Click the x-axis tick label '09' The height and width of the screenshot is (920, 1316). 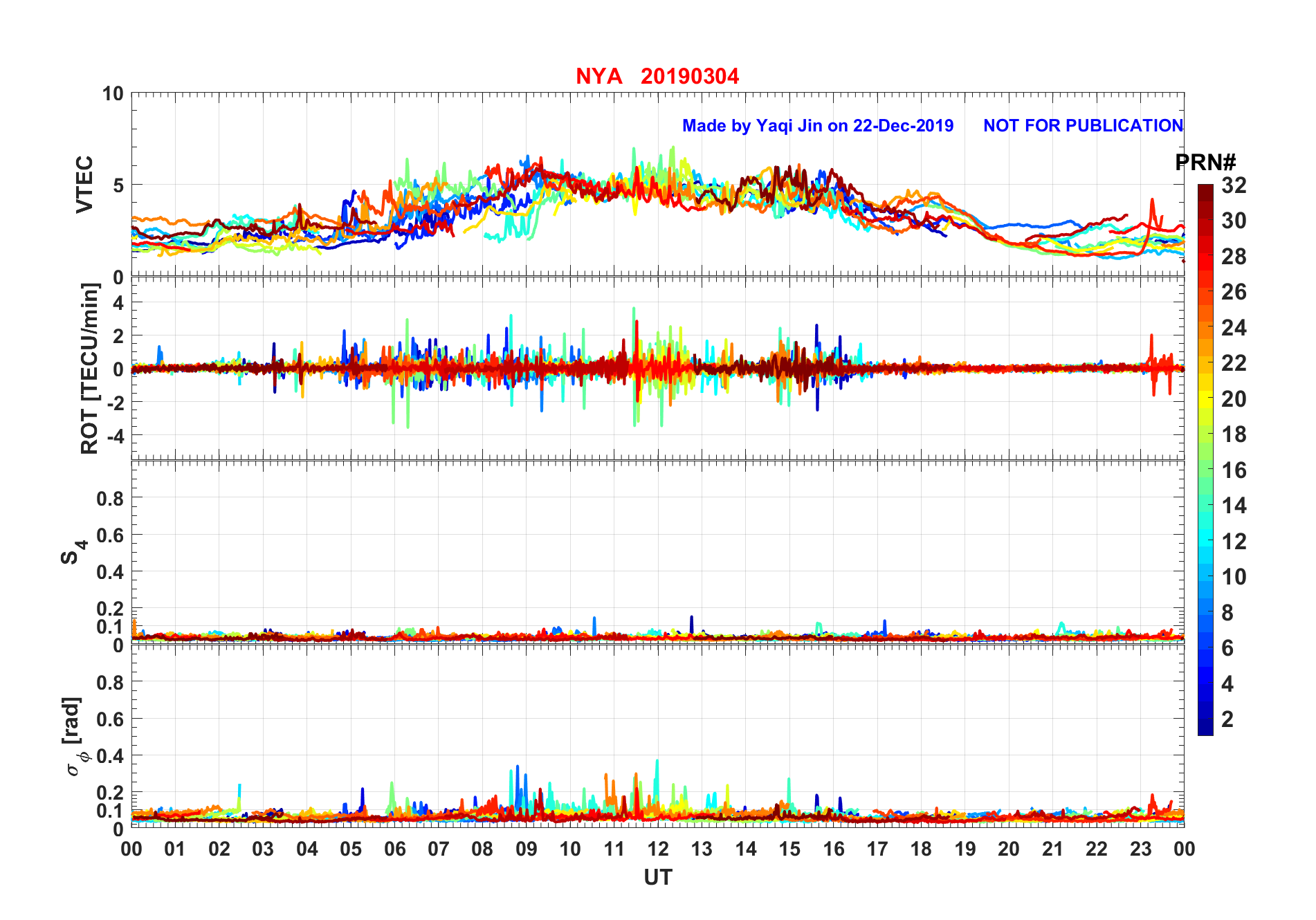tap(526, 849)
